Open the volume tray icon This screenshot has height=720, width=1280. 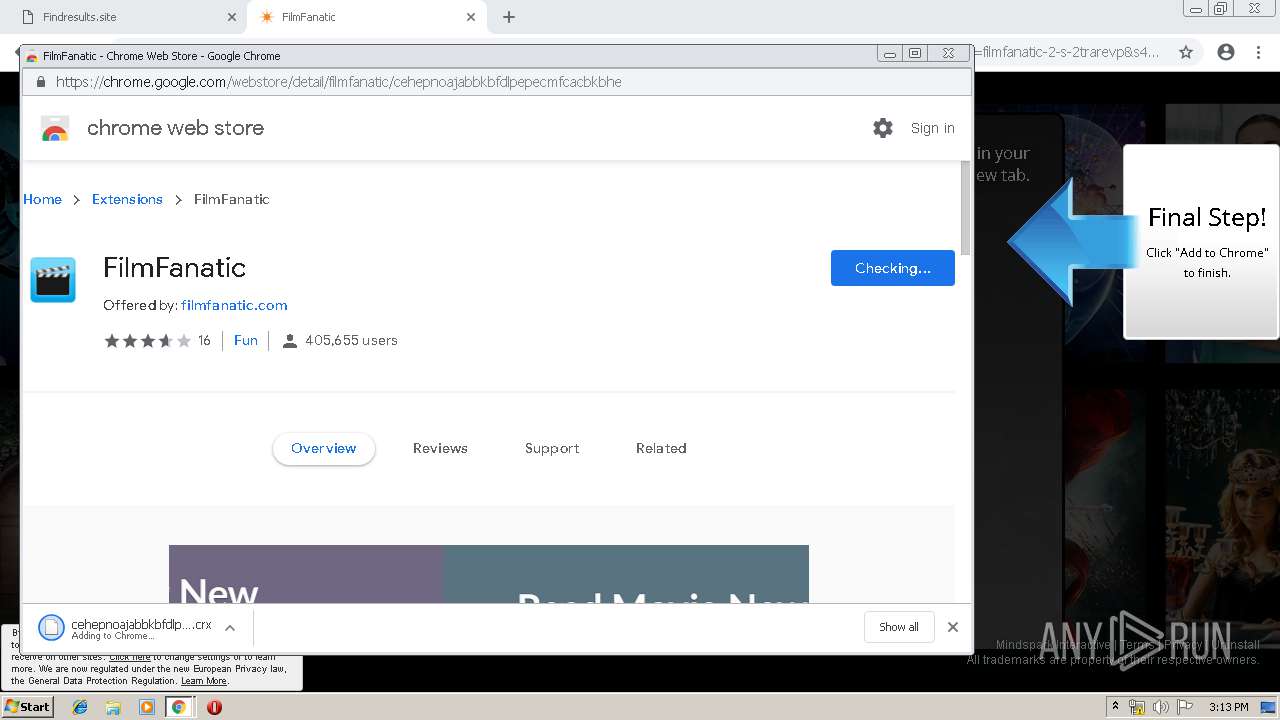coord(1160,707)
